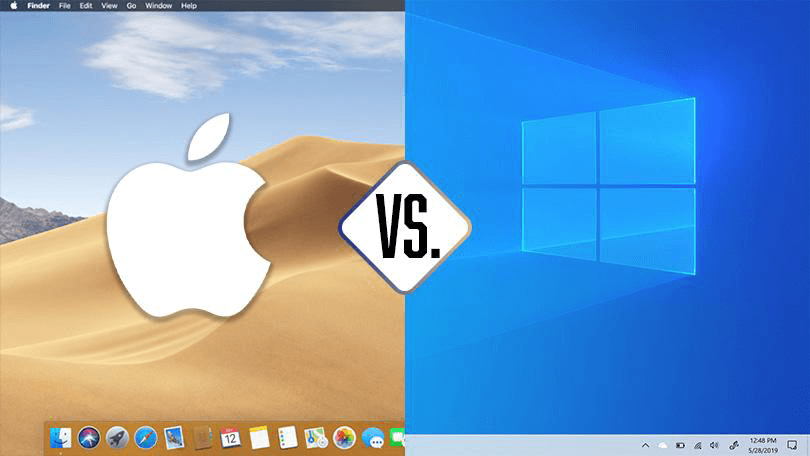This screenshot has height=456, width=810.
Task: Open Safari compass icon in Dock
Action: (146, 438)
